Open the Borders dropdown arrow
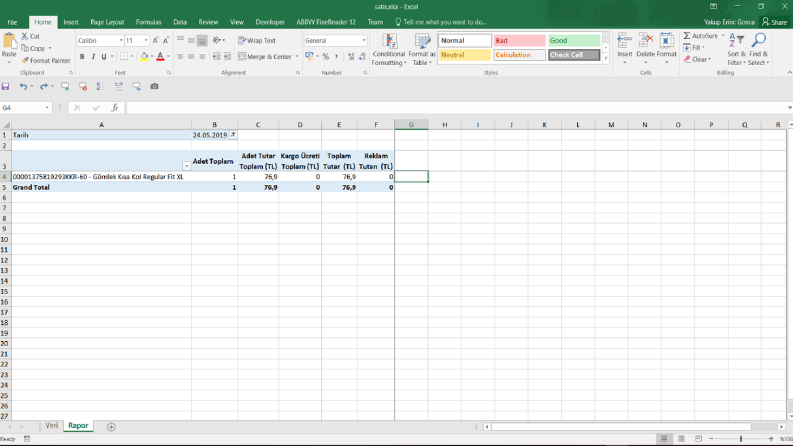793x446 pixels. click(132, 57)
